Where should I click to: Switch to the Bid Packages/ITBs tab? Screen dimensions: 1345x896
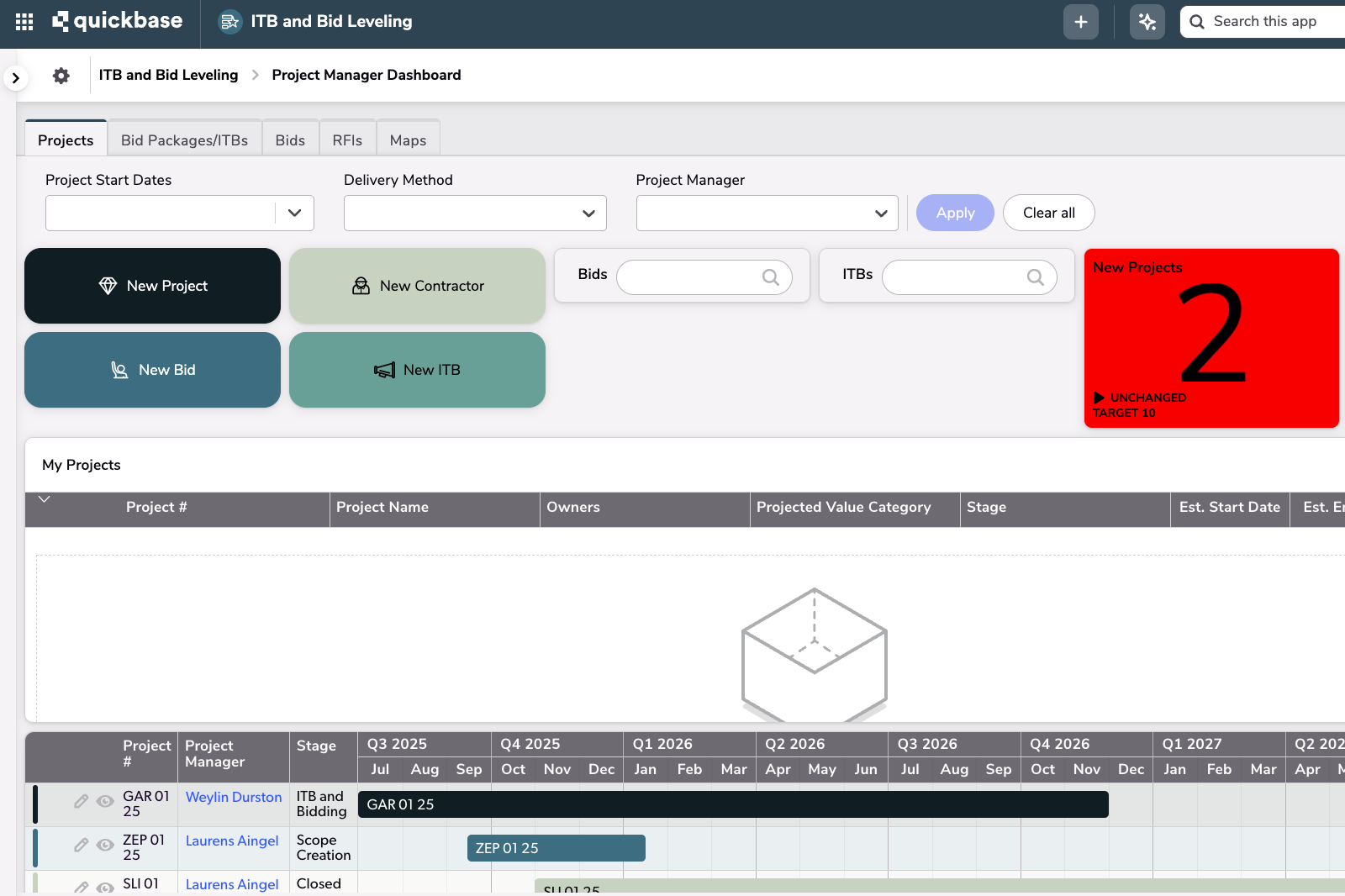click(184, 140)
